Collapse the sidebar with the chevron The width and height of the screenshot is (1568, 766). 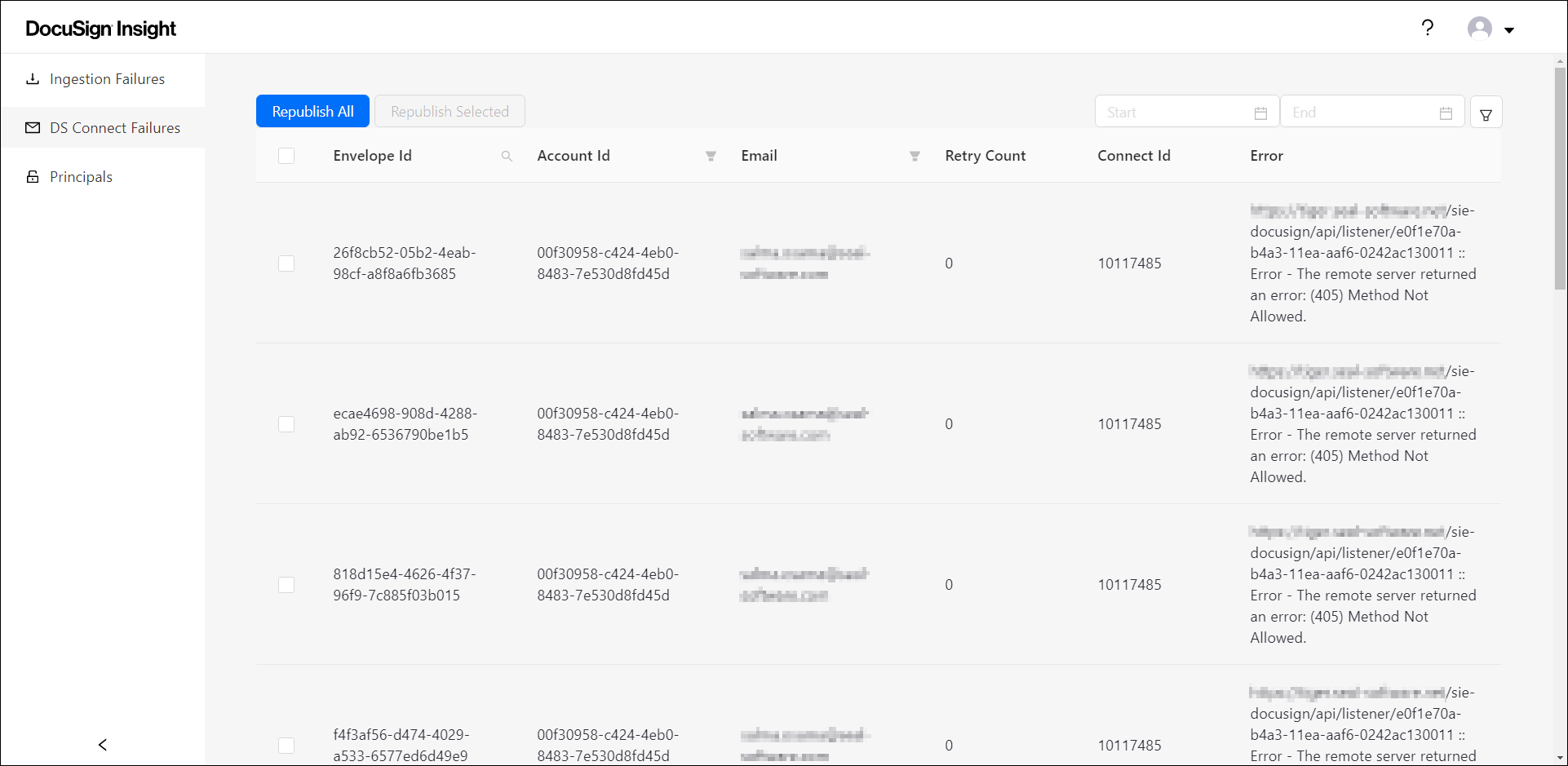tap(102, 745)
